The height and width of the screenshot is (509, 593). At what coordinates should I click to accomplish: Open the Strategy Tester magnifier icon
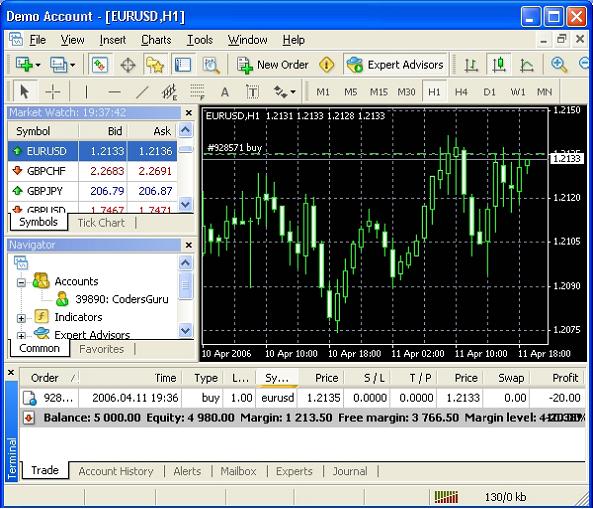click(211, 65)
